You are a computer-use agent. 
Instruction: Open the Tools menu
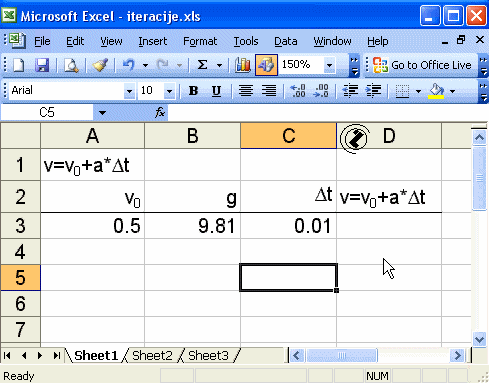246,41
